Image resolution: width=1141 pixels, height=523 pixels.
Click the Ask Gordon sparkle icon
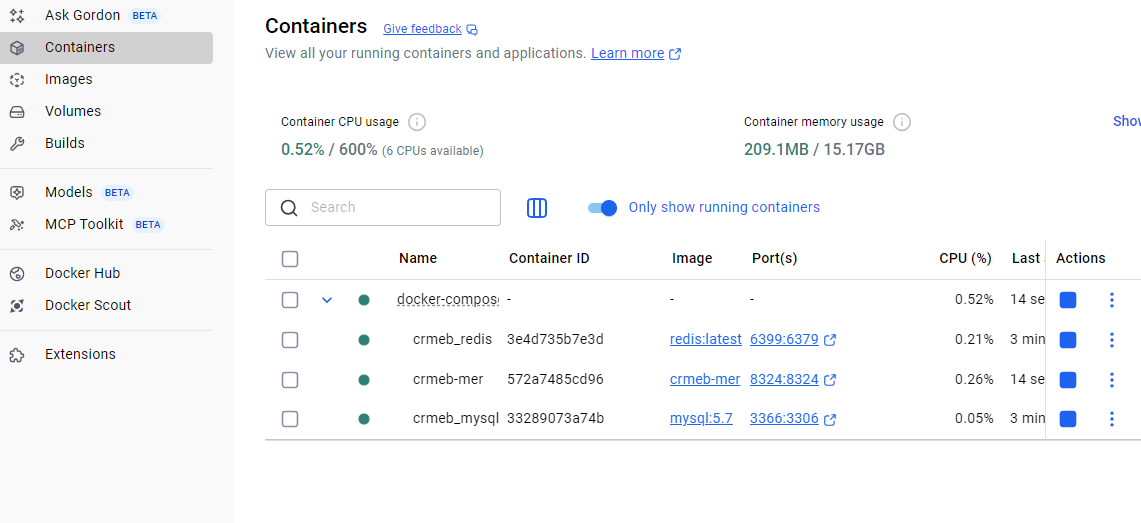17,15
